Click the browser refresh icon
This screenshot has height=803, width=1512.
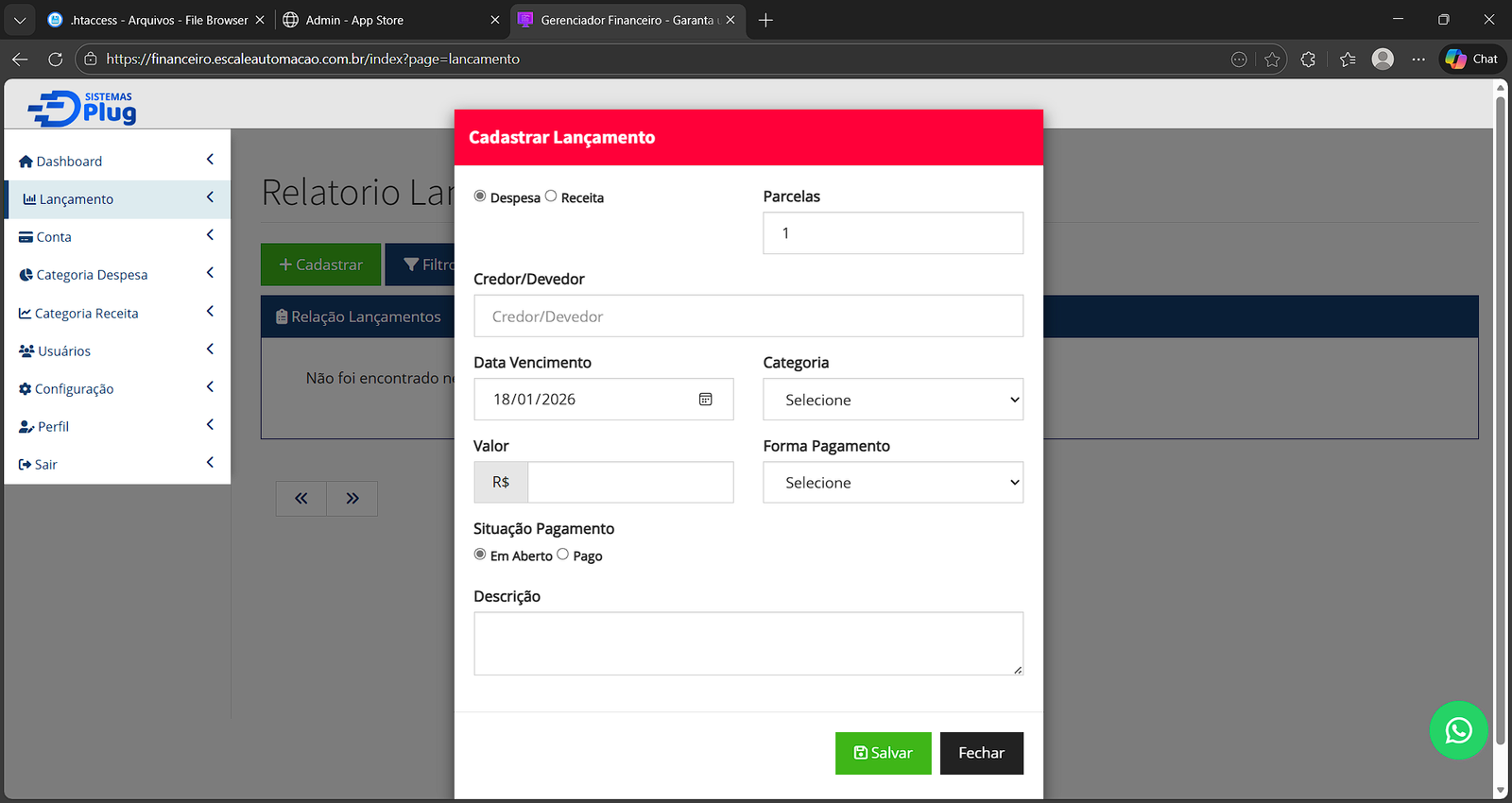tap(56, 60)
